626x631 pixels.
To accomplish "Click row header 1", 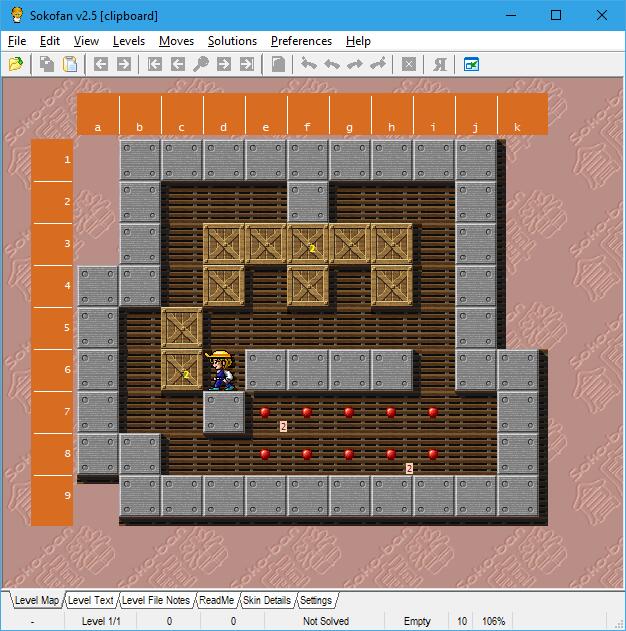I will coord(52,160).
